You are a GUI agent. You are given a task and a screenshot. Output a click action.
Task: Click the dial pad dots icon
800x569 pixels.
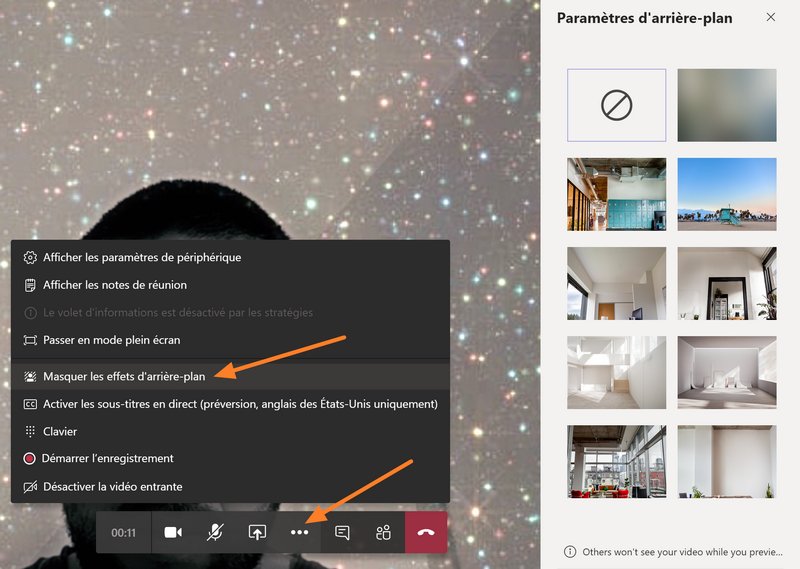pos(30,431)
